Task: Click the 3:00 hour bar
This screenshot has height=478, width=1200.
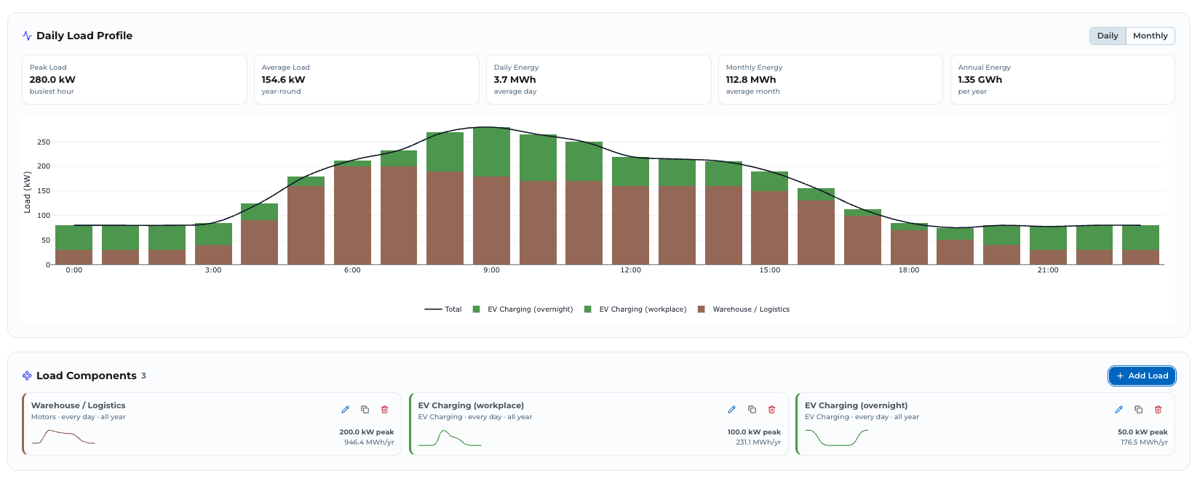Action: 213,244
